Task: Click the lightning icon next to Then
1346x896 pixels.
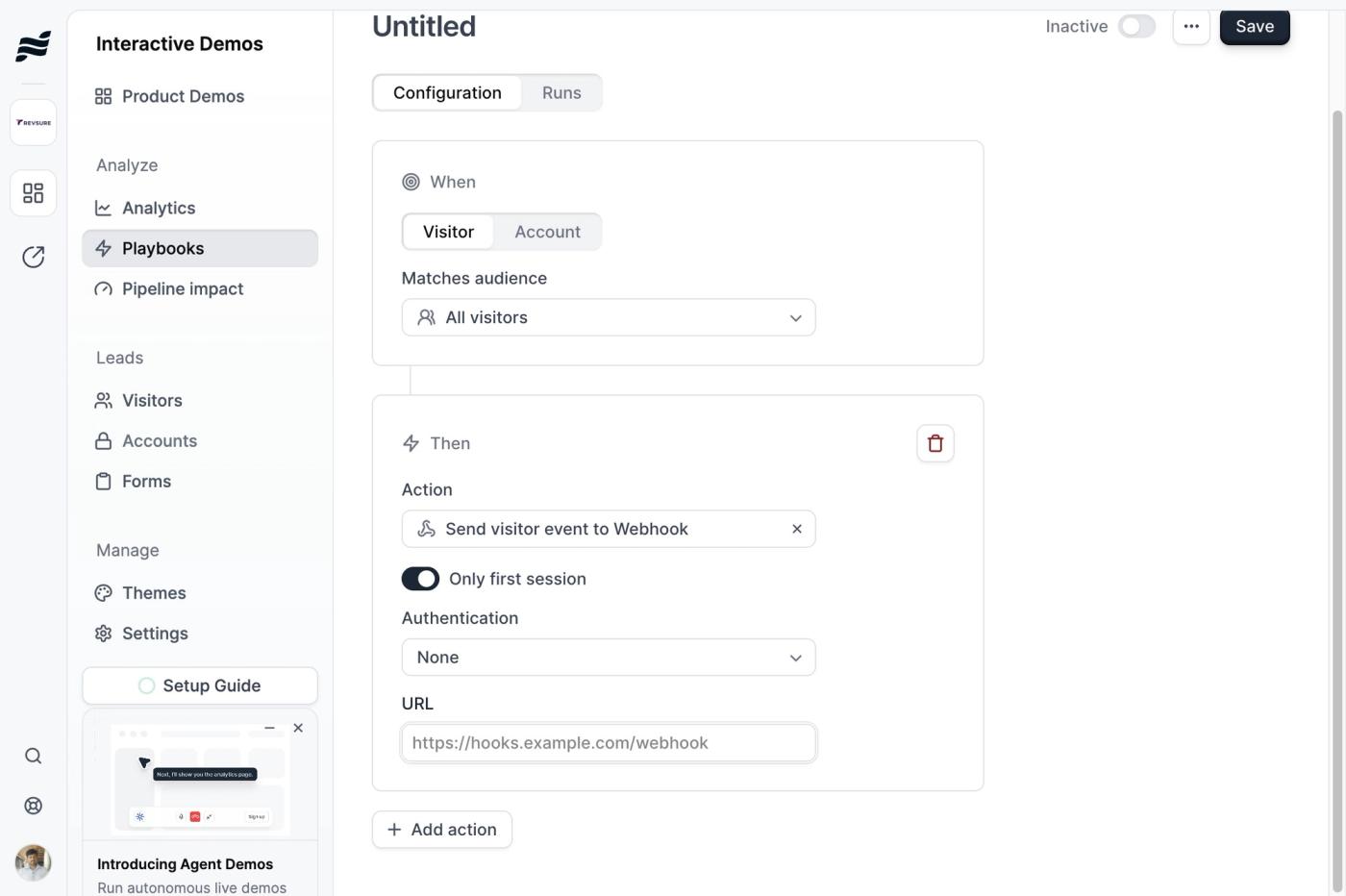Action: 411,443
